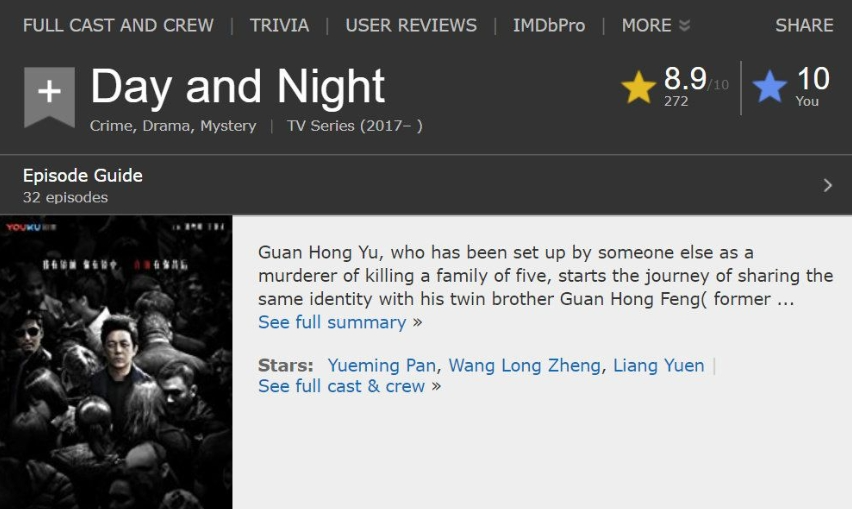Viewport: 852px width, 509px height.
Task: Click the Mystery genre link
Action: 228,126
